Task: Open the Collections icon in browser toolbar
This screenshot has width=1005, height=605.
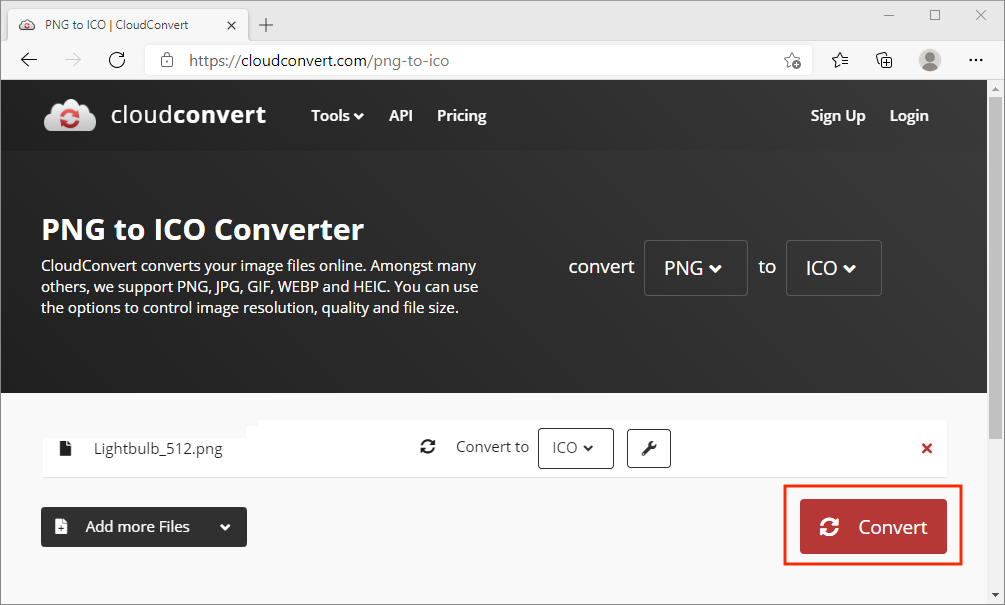Action: [x=884, y=60]
